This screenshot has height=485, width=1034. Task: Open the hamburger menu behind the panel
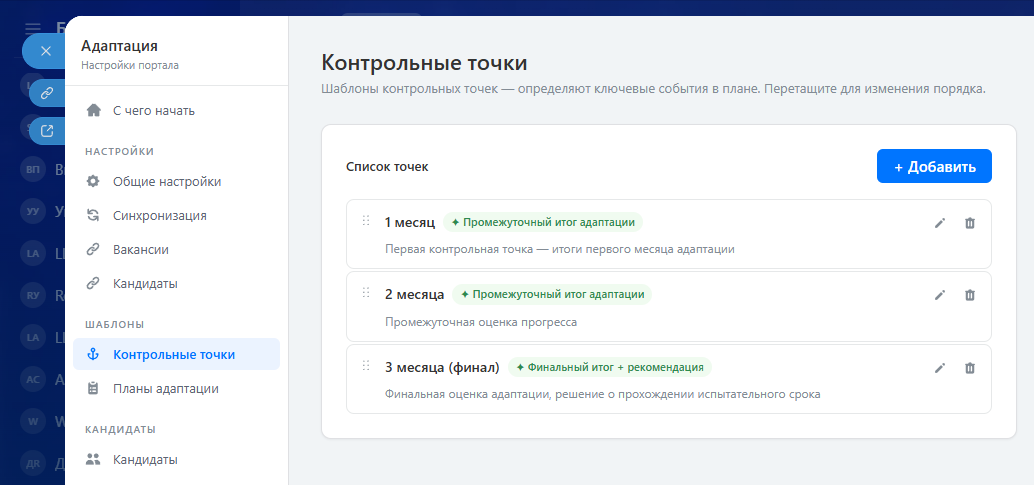point(33,28)
